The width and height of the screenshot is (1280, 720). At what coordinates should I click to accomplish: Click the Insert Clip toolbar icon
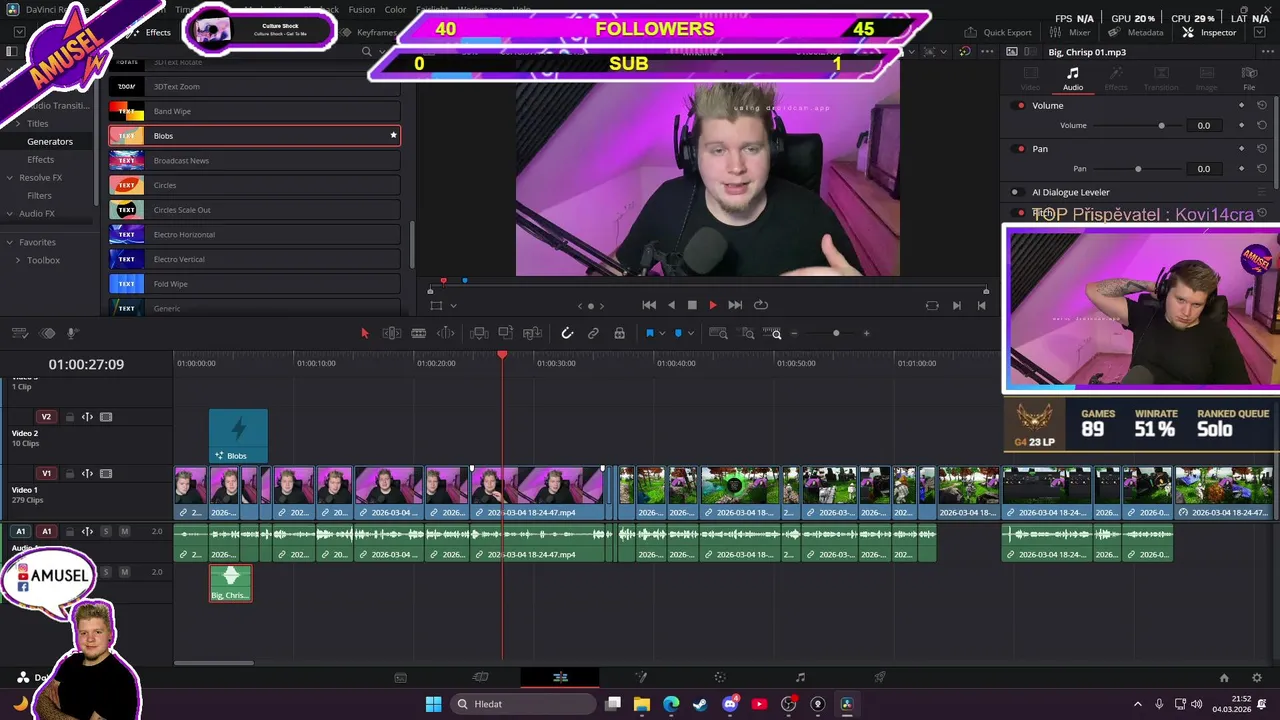coord(479,333)
